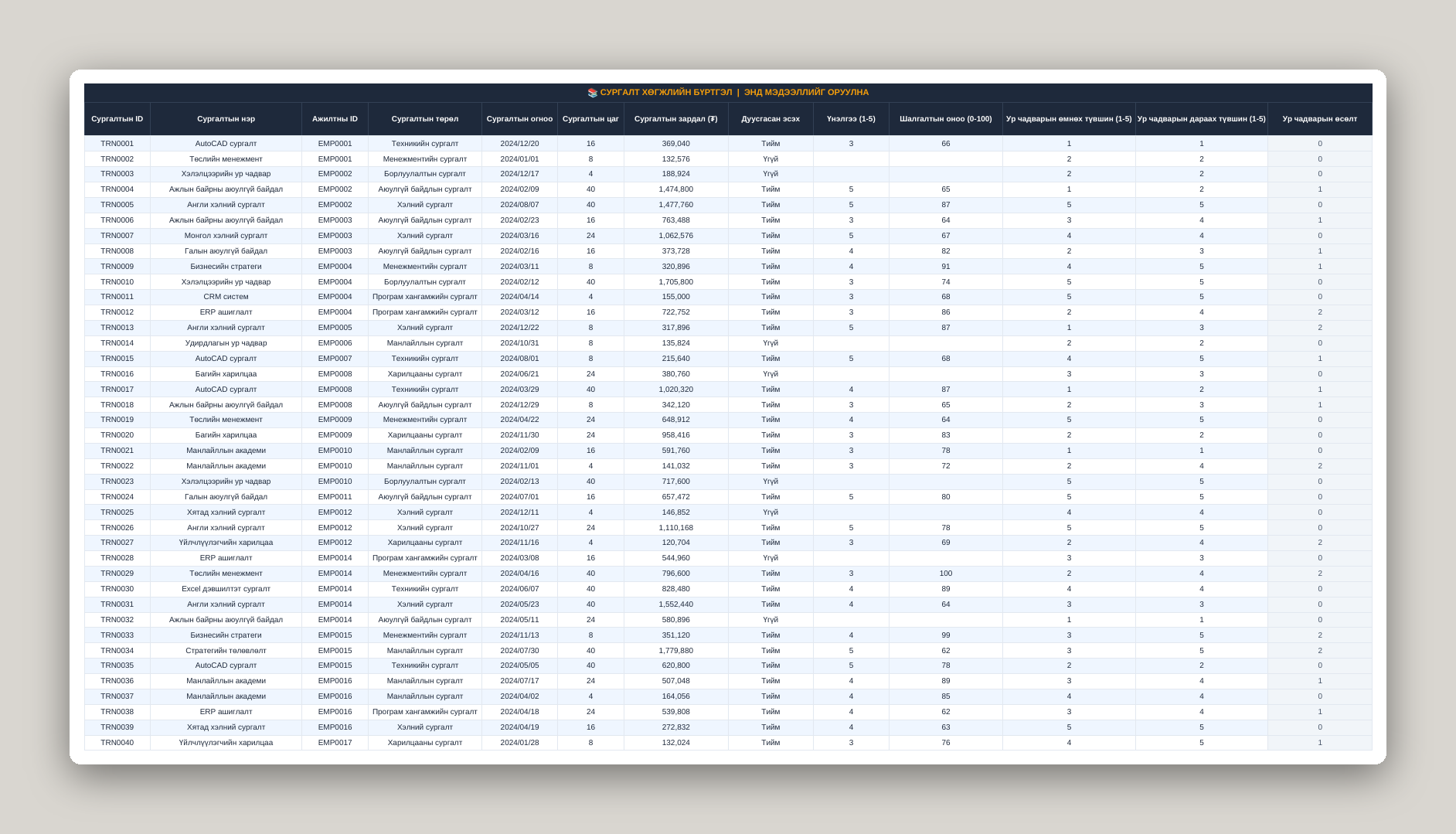Screen dimensions: 1456x834
Task: Click the 'Дуусгасан эсэх' column header
Action: [x=771, y=119]
